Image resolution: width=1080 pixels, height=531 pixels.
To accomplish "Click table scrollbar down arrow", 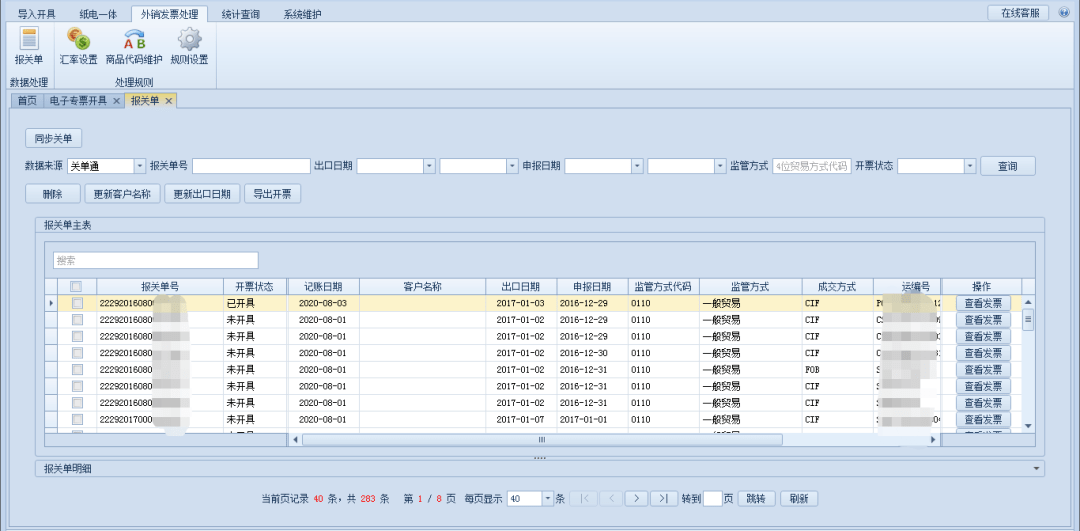I will click(x=1028, y=427).
